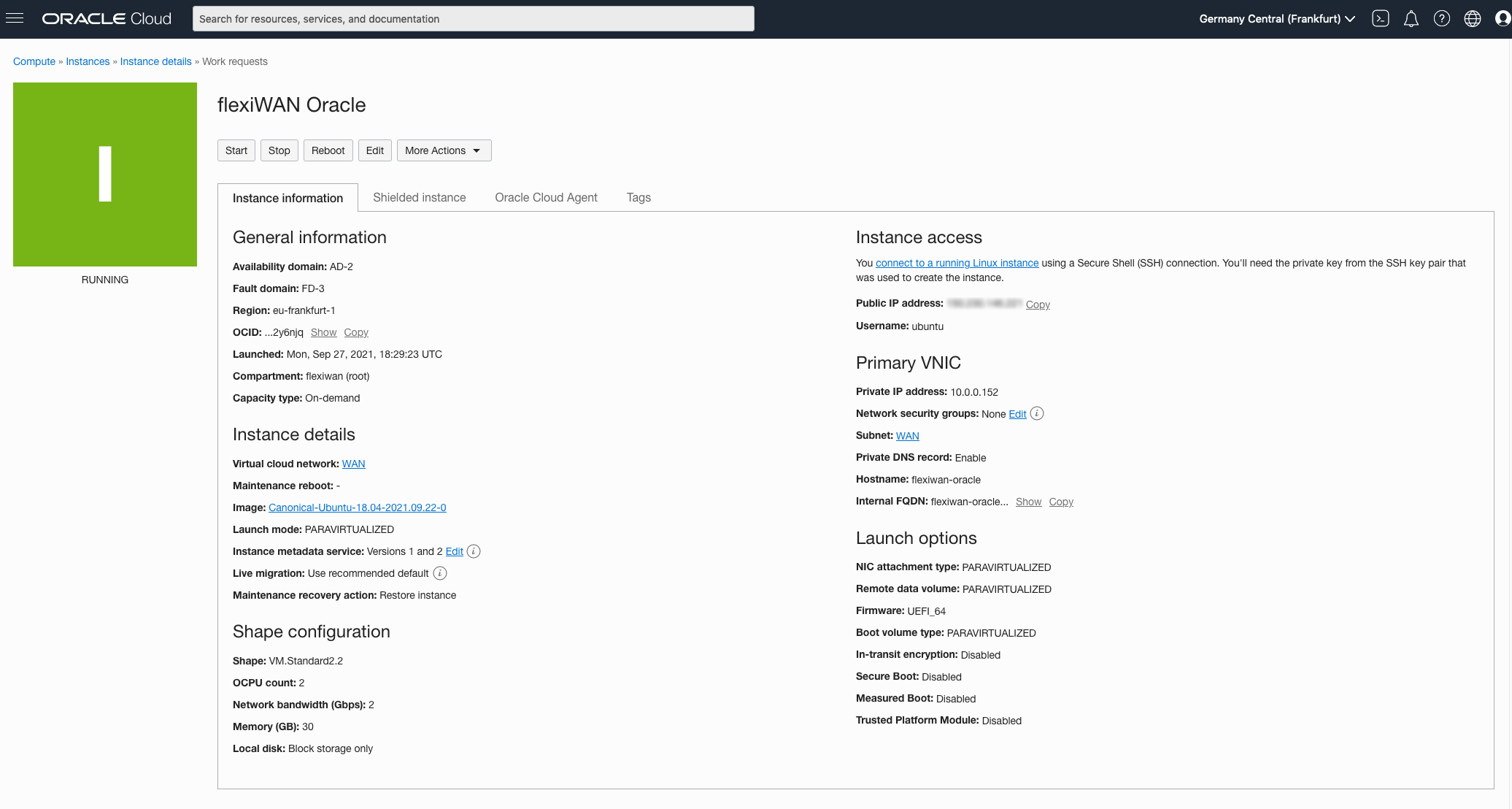Image resolution: width=1512 pixels, height=809 pixels.
Task: Switch to the Shielded instance tab
Action: [x=419, y=197]
